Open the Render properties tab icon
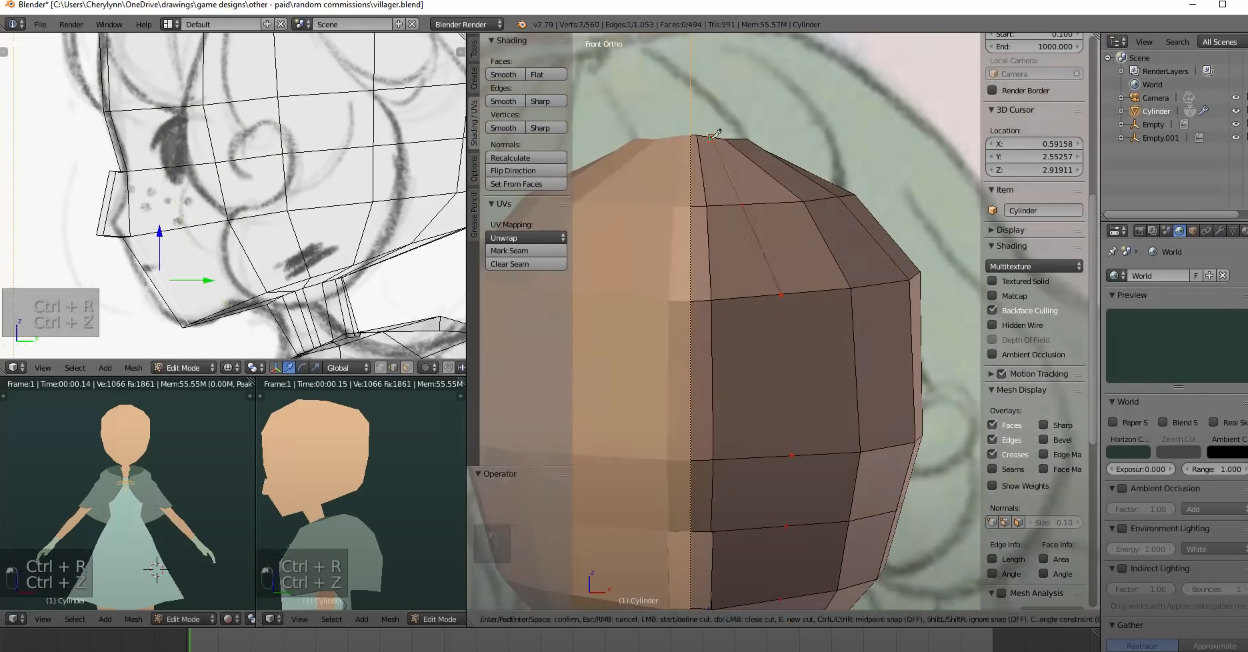This screenshot has width=1248, height=652. click(x=1140, y=231)
